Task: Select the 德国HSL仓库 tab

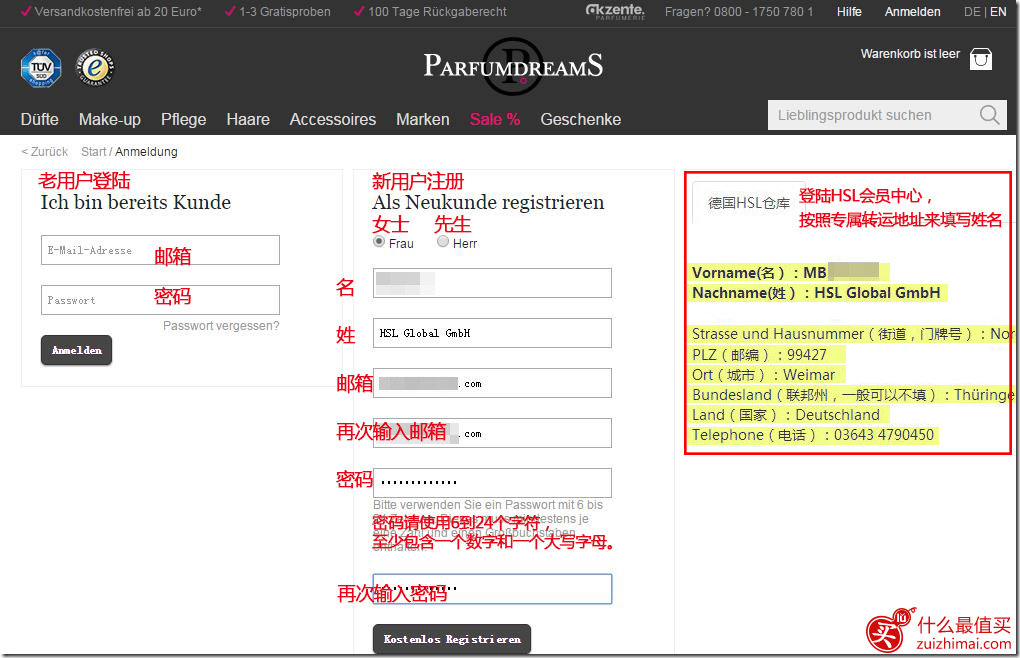Action: 749,203
